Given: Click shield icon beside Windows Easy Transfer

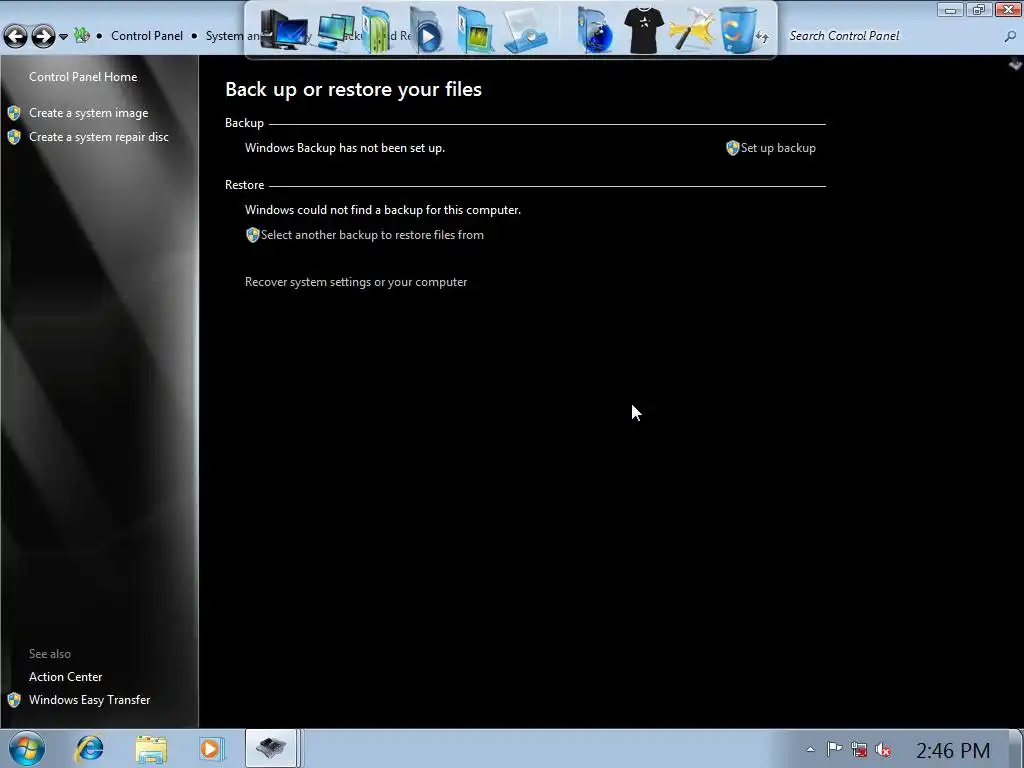Looking at the screenshot, I should 14,700.
